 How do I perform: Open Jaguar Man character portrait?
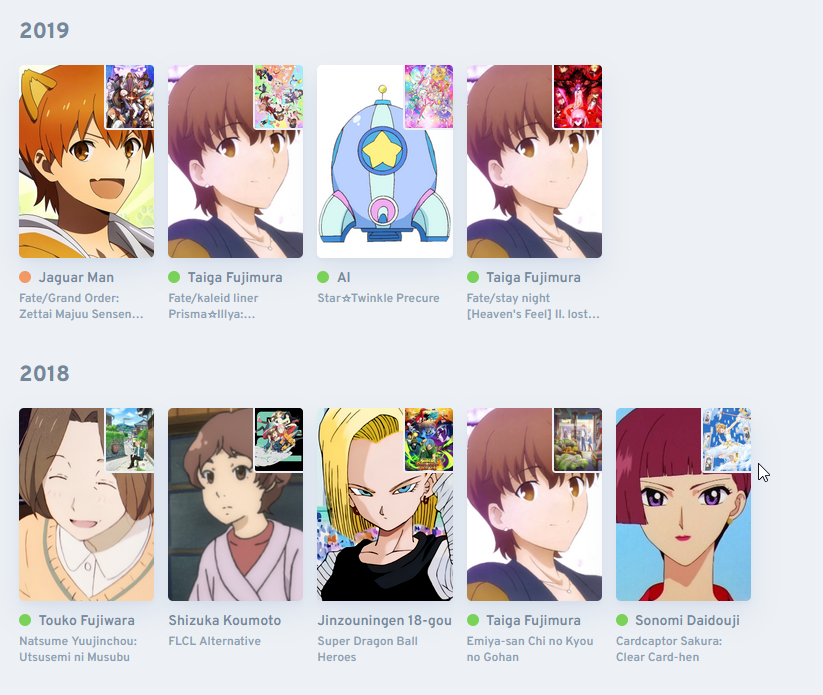coord(87,161)
